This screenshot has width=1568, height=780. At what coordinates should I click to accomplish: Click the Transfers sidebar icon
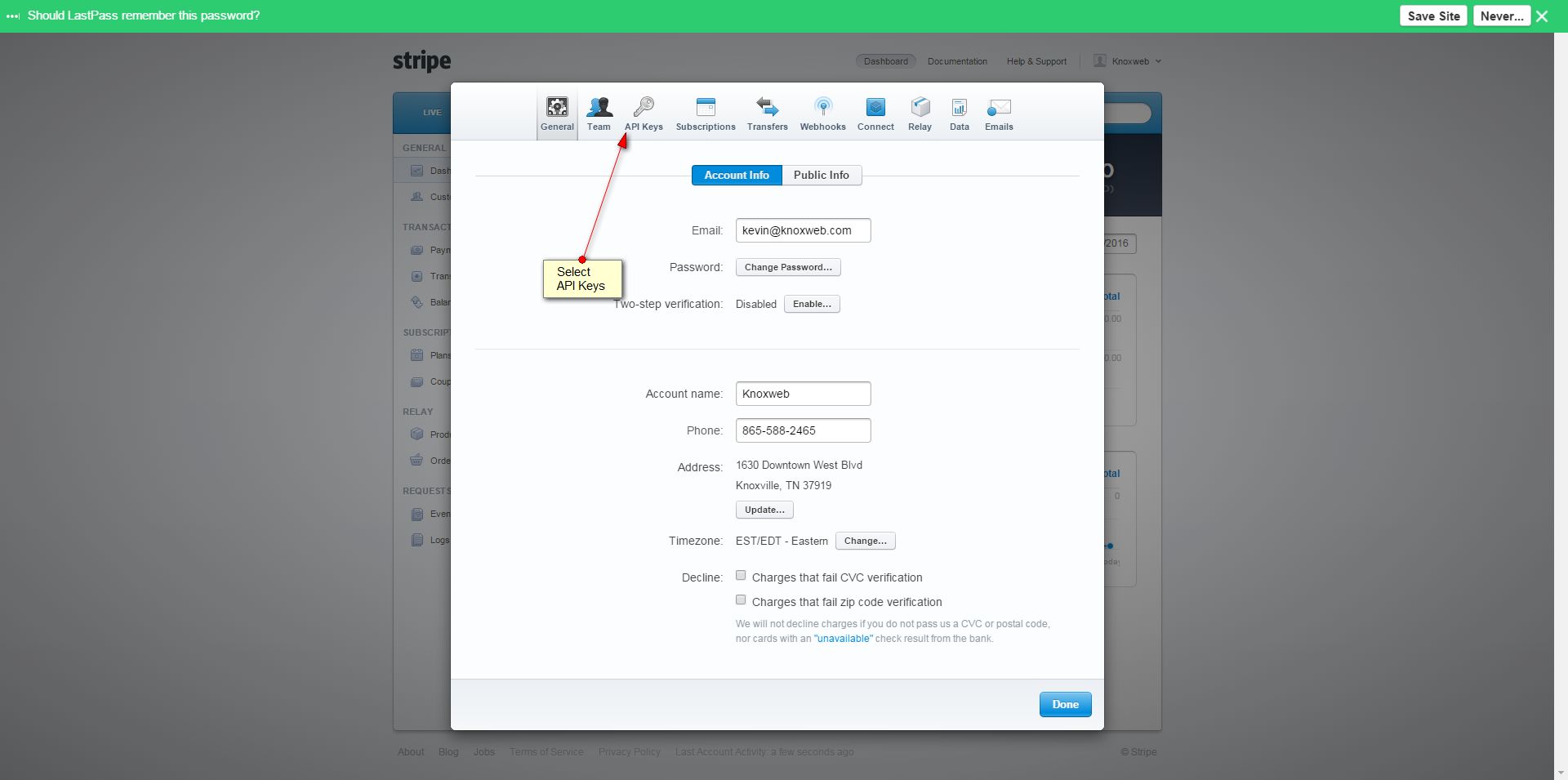[416, 276]
